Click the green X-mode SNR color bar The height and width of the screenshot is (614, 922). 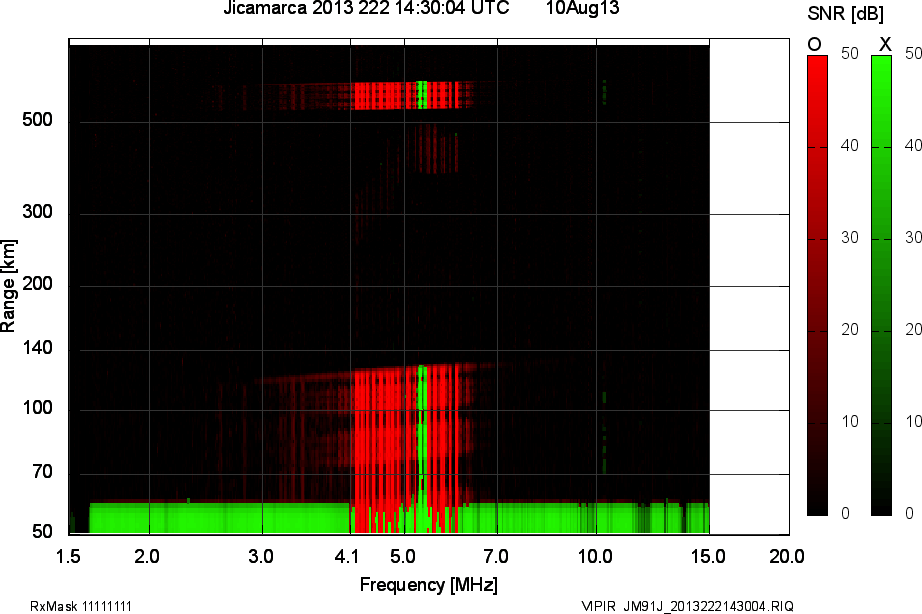(881, 286)
